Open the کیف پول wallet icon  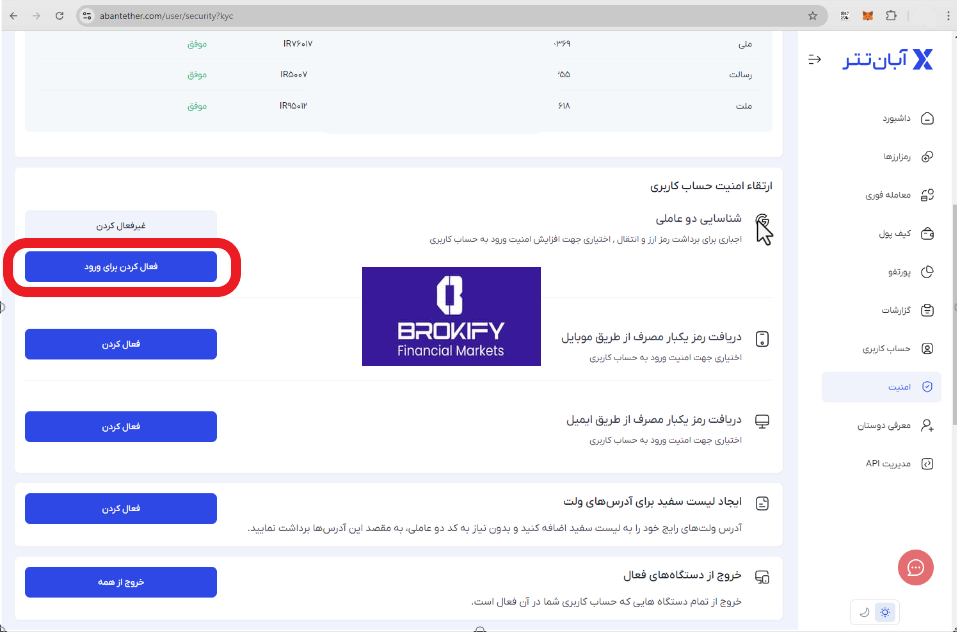click(925, 233)
